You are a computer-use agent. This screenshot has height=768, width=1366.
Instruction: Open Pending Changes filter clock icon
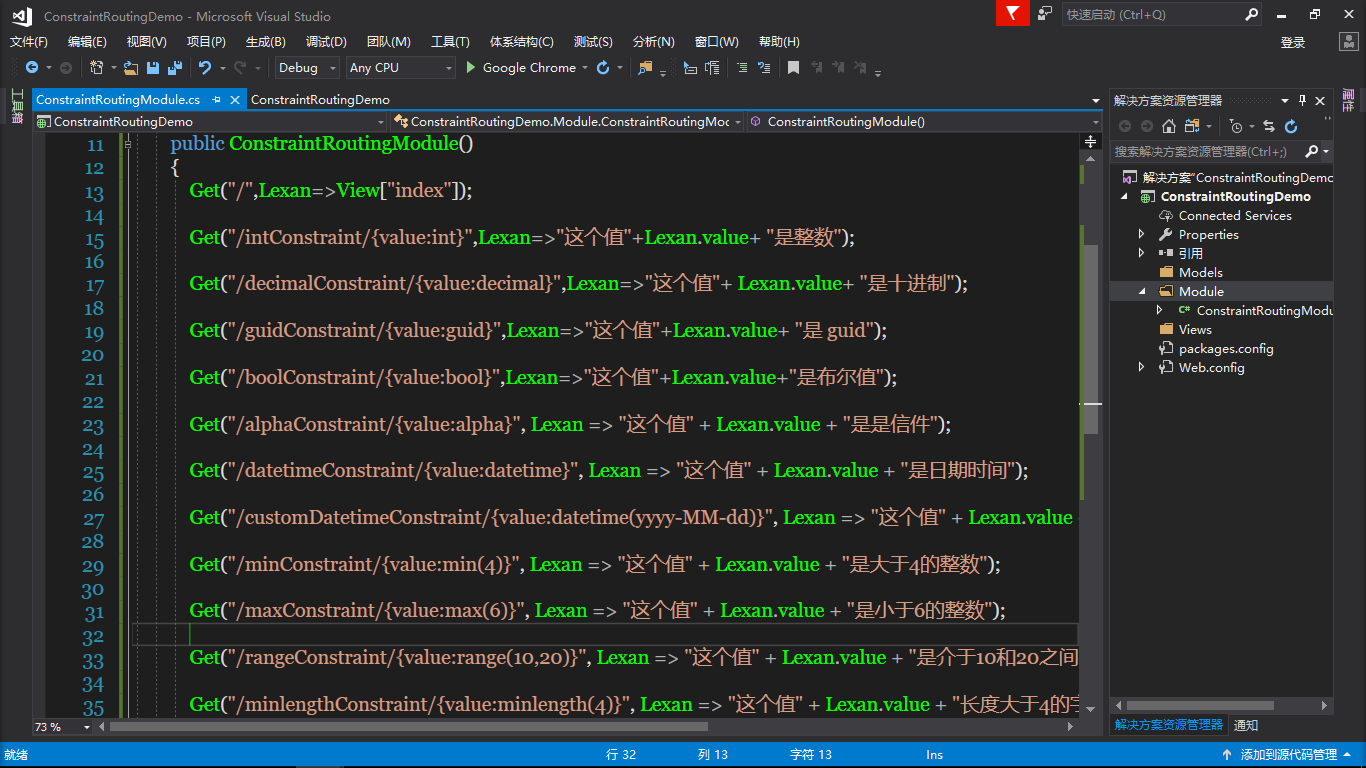coord(1236,126)
